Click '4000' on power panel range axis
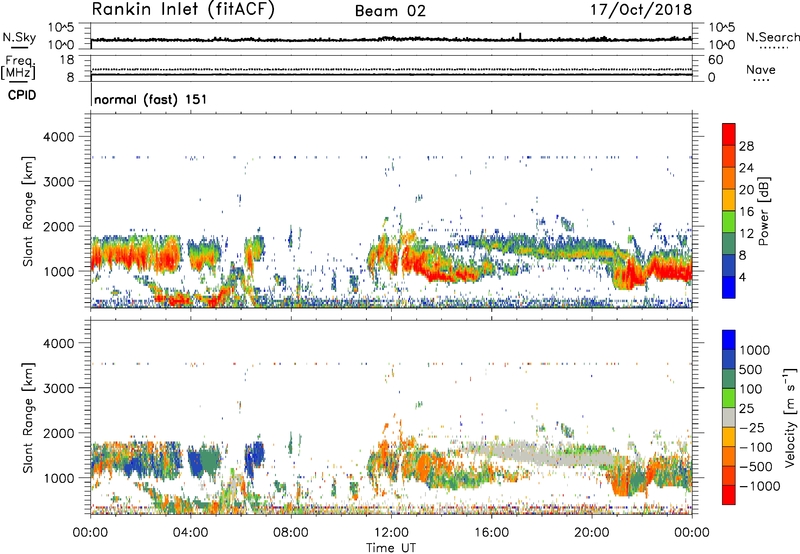Screen dimensions: 800x554 [58, 137]
